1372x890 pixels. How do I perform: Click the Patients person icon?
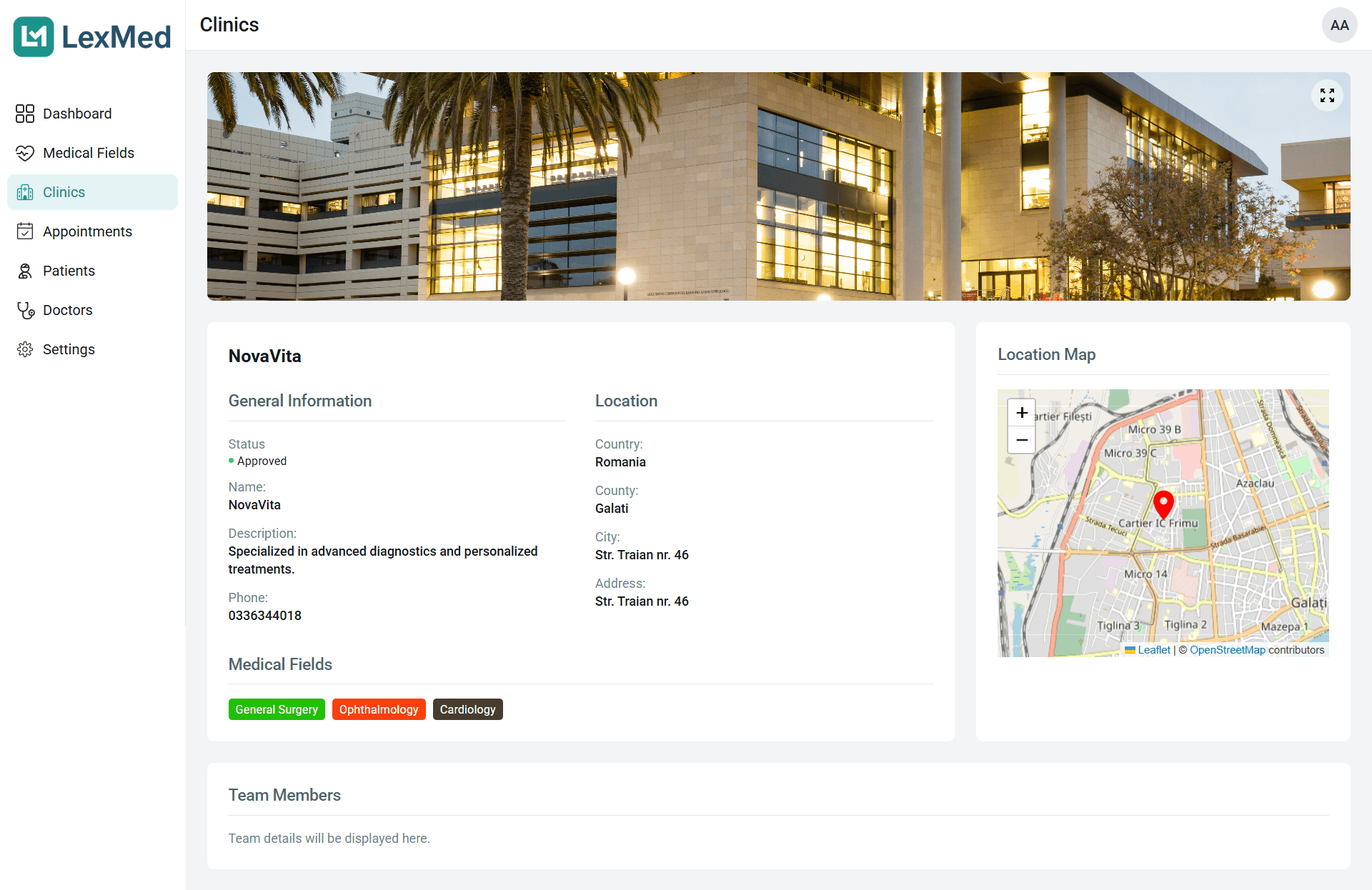25,271
